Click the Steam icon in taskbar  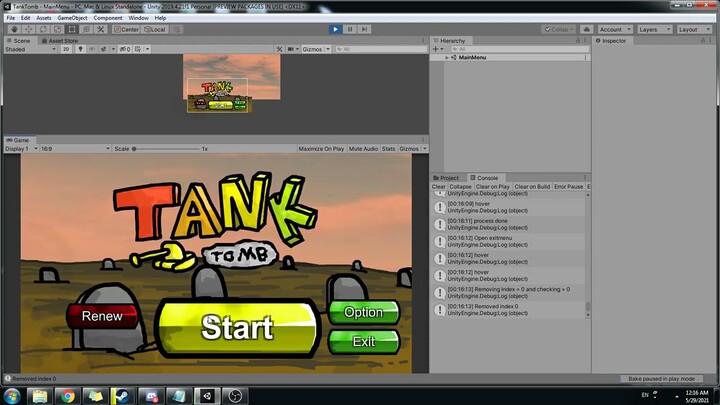point(123,396)
